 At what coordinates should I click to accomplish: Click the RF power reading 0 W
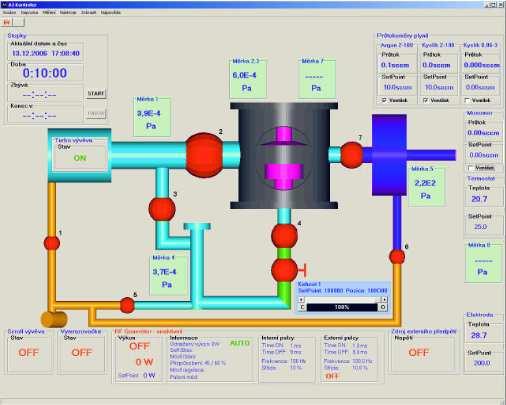coord(144,362)
